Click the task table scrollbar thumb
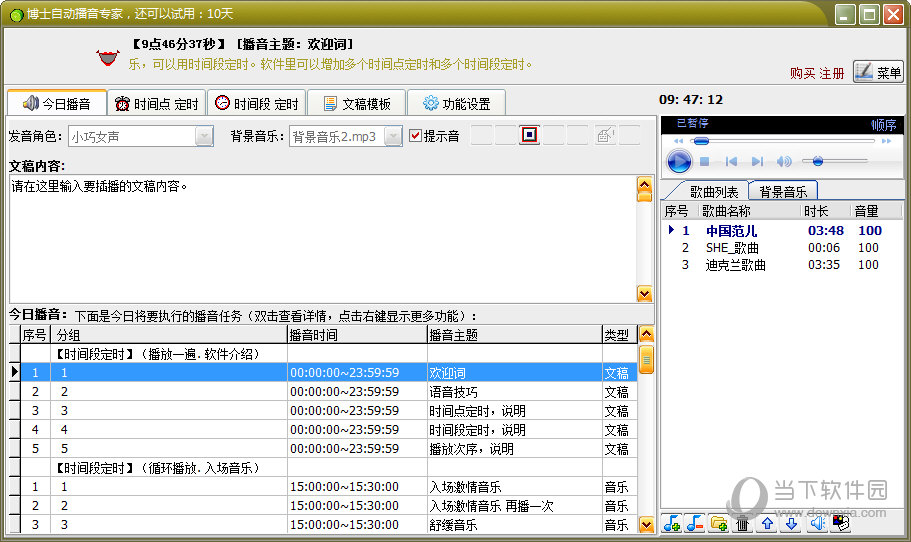 (646, 360)
